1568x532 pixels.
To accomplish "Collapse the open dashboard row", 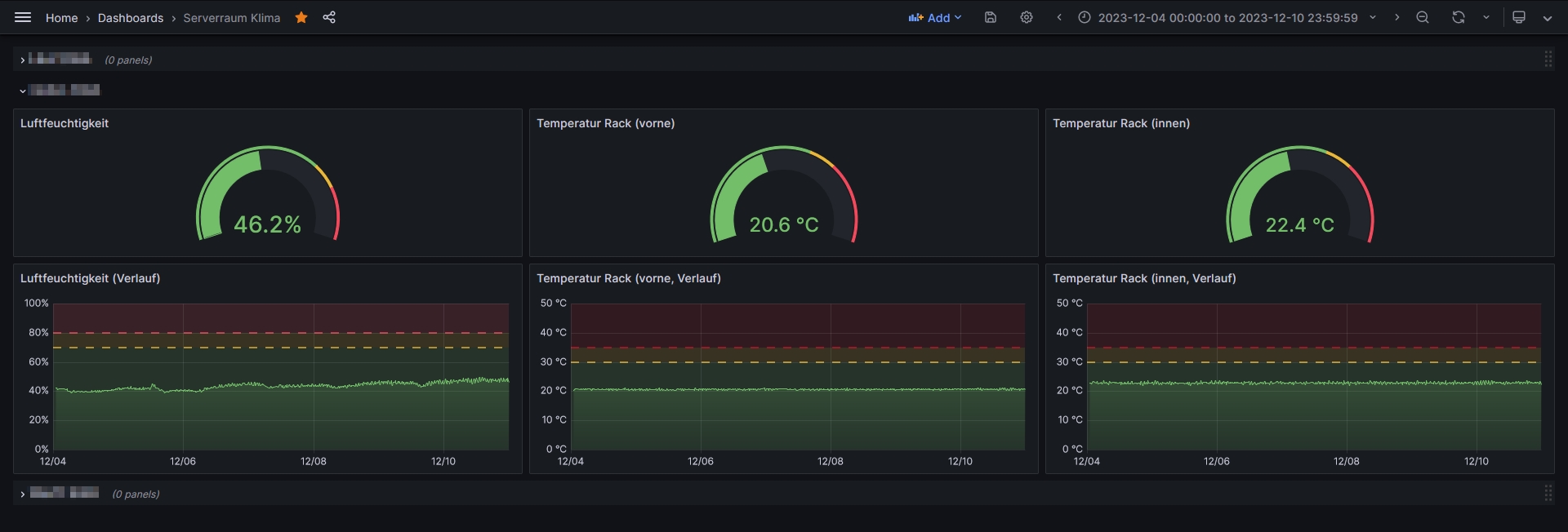I will (23, 91).
